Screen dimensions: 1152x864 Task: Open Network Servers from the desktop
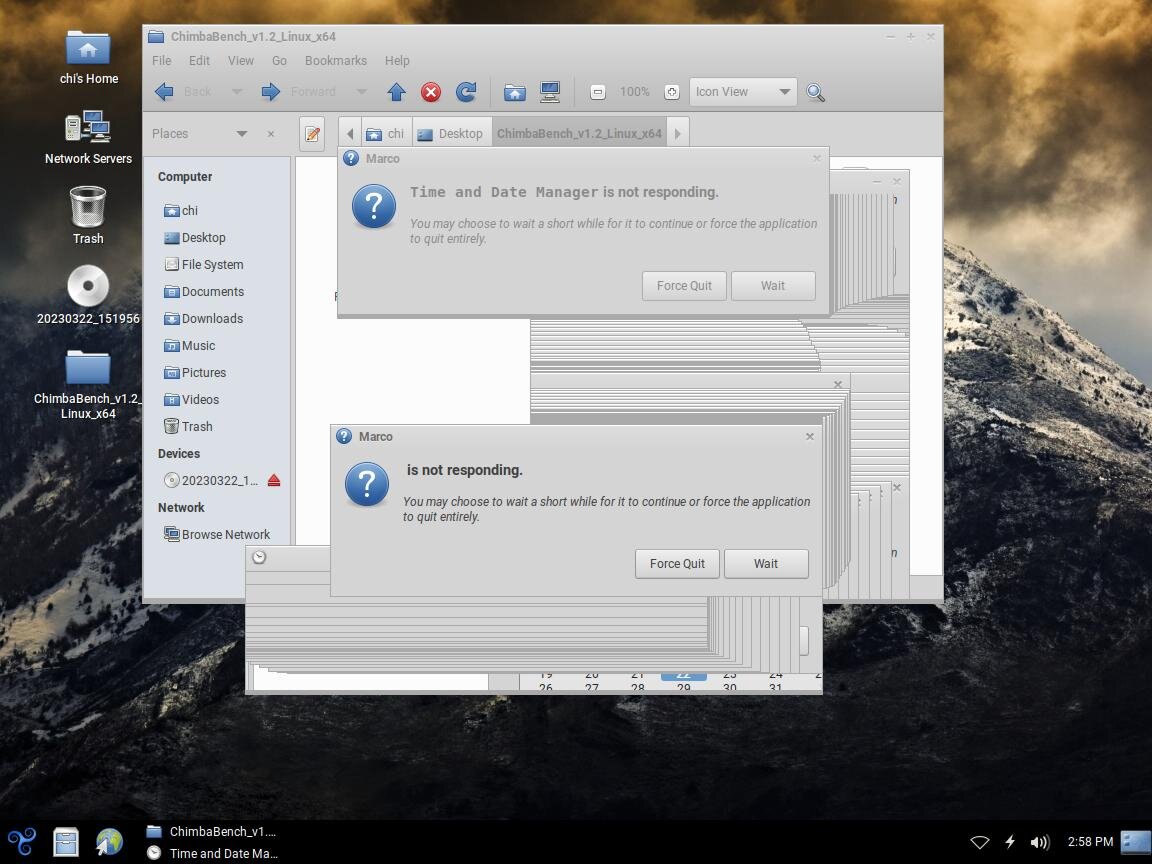[x=88, y=128]
